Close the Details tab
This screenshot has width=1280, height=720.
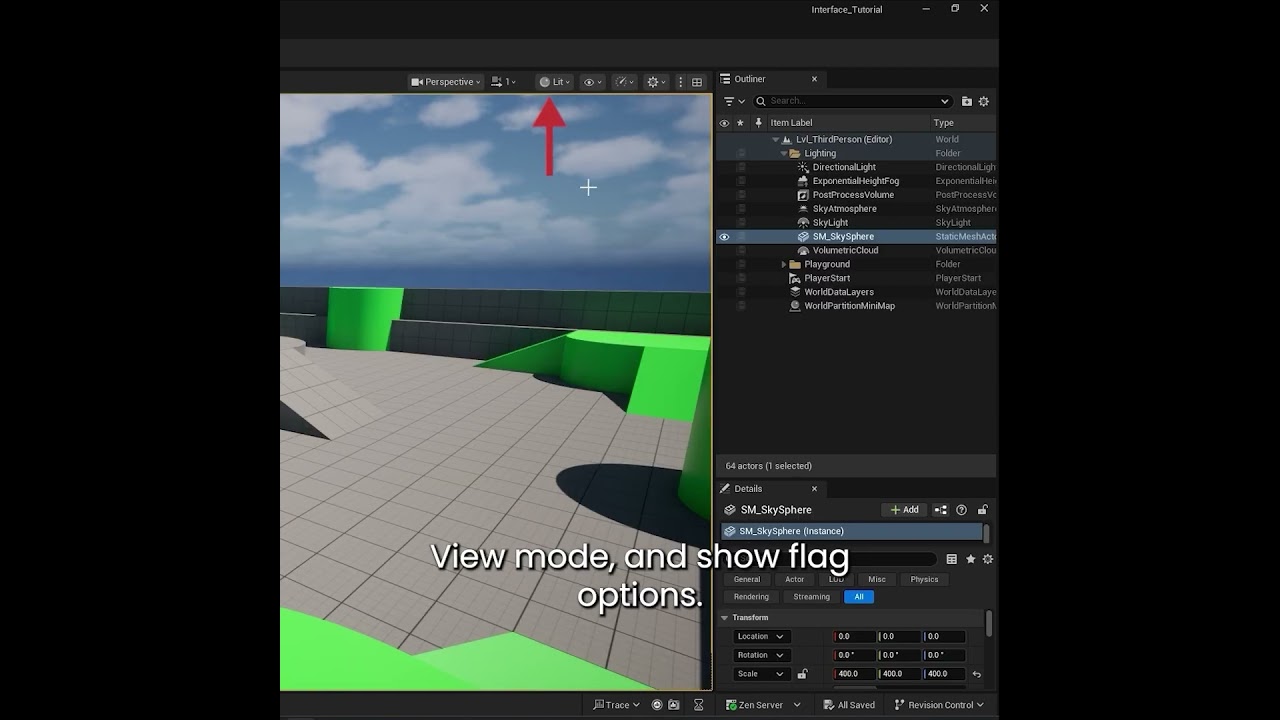(814, 489)
